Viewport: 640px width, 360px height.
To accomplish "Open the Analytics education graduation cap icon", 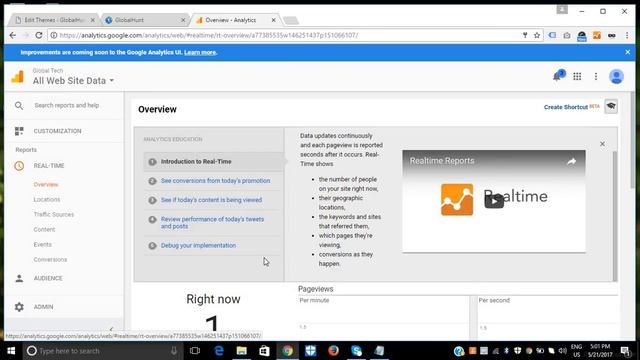I will click(x=611, y=107).
